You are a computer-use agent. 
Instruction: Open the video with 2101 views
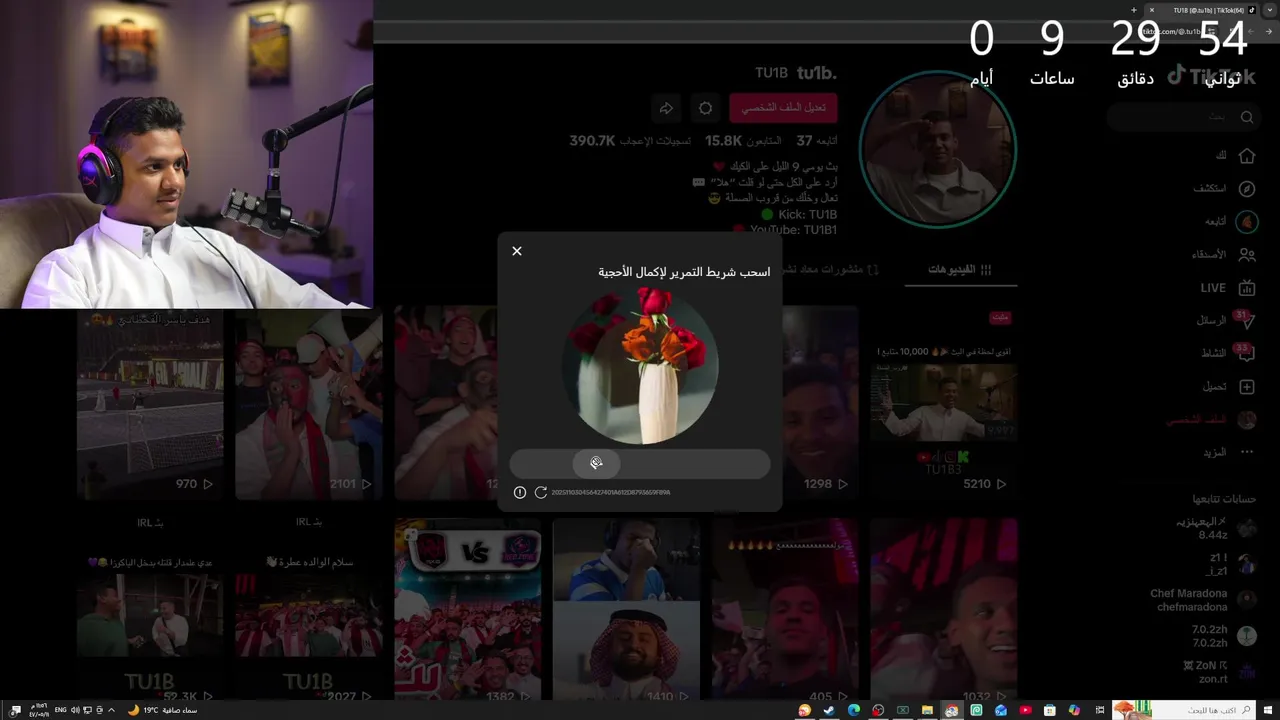pos(308,402)
